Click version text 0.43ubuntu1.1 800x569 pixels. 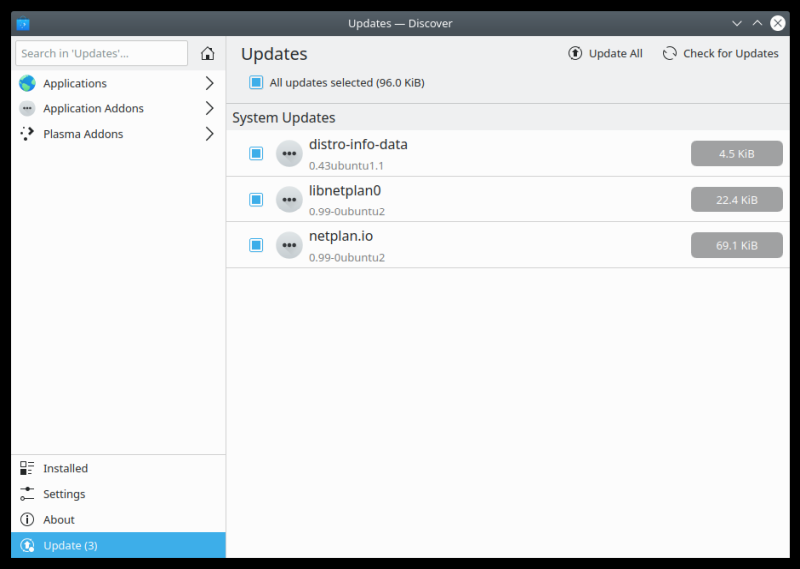coord(346,166)
